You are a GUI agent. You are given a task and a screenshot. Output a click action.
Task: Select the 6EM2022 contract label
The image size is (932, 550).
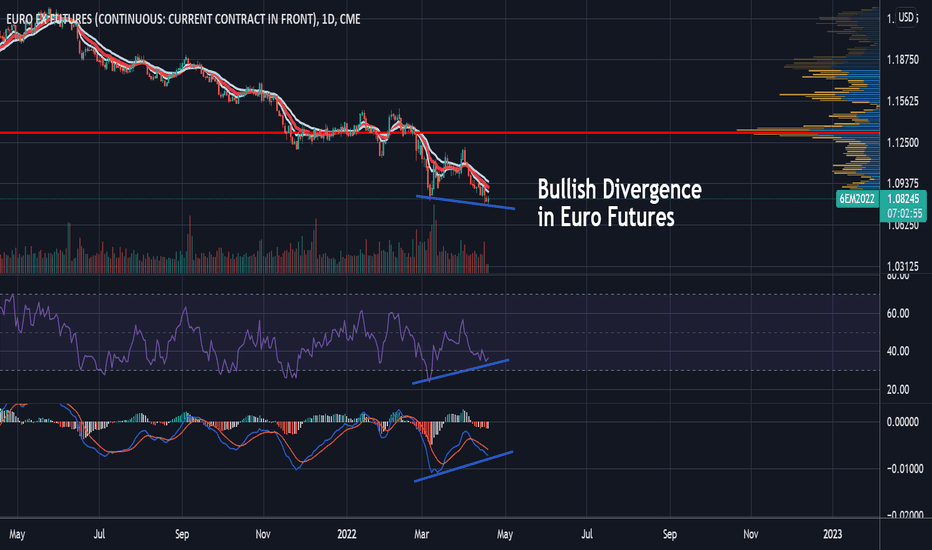[x=857, y=199]
